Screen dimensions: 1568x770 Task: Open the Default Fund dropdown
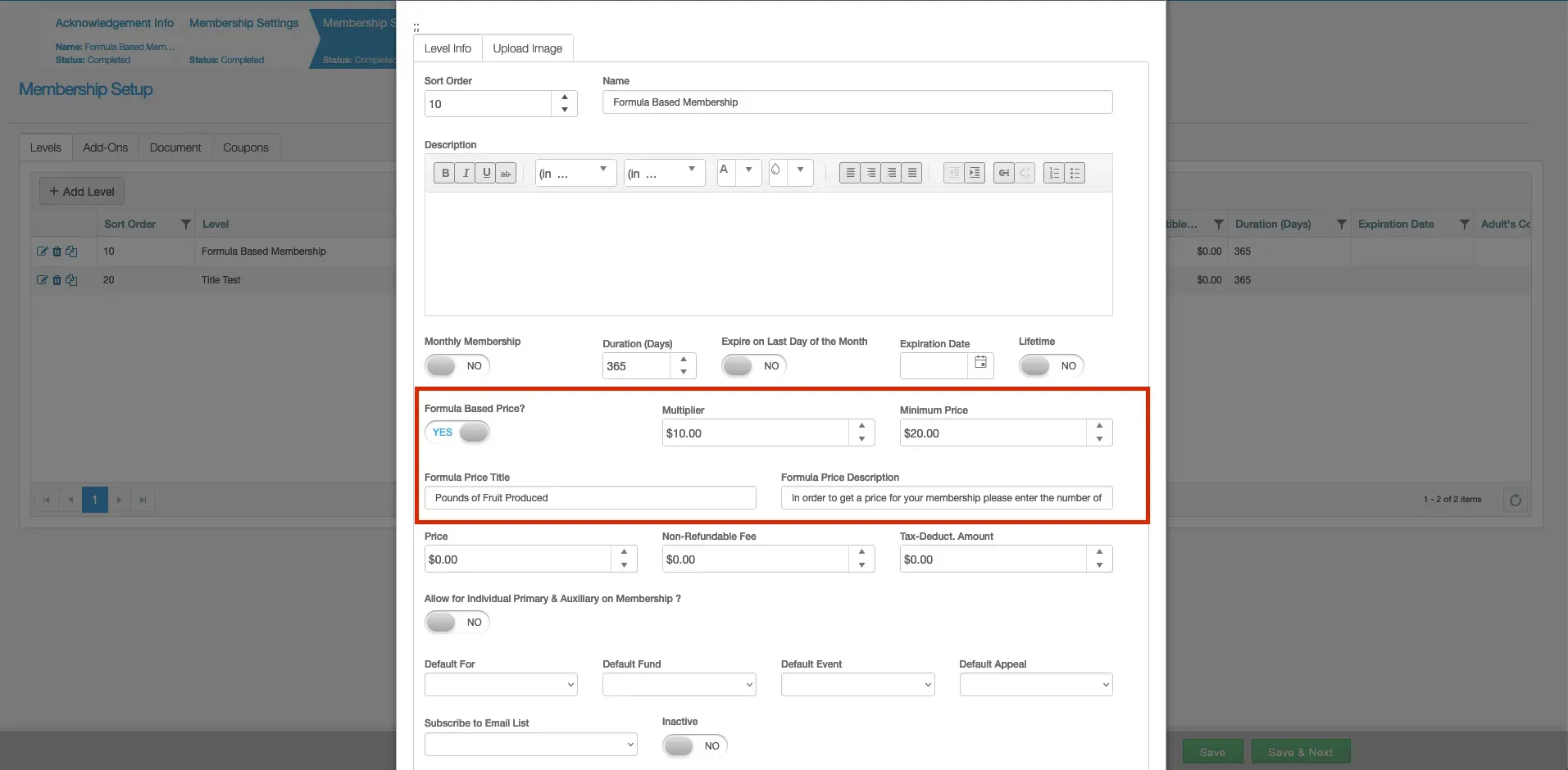pyautogui.click(x=679, y=685)
